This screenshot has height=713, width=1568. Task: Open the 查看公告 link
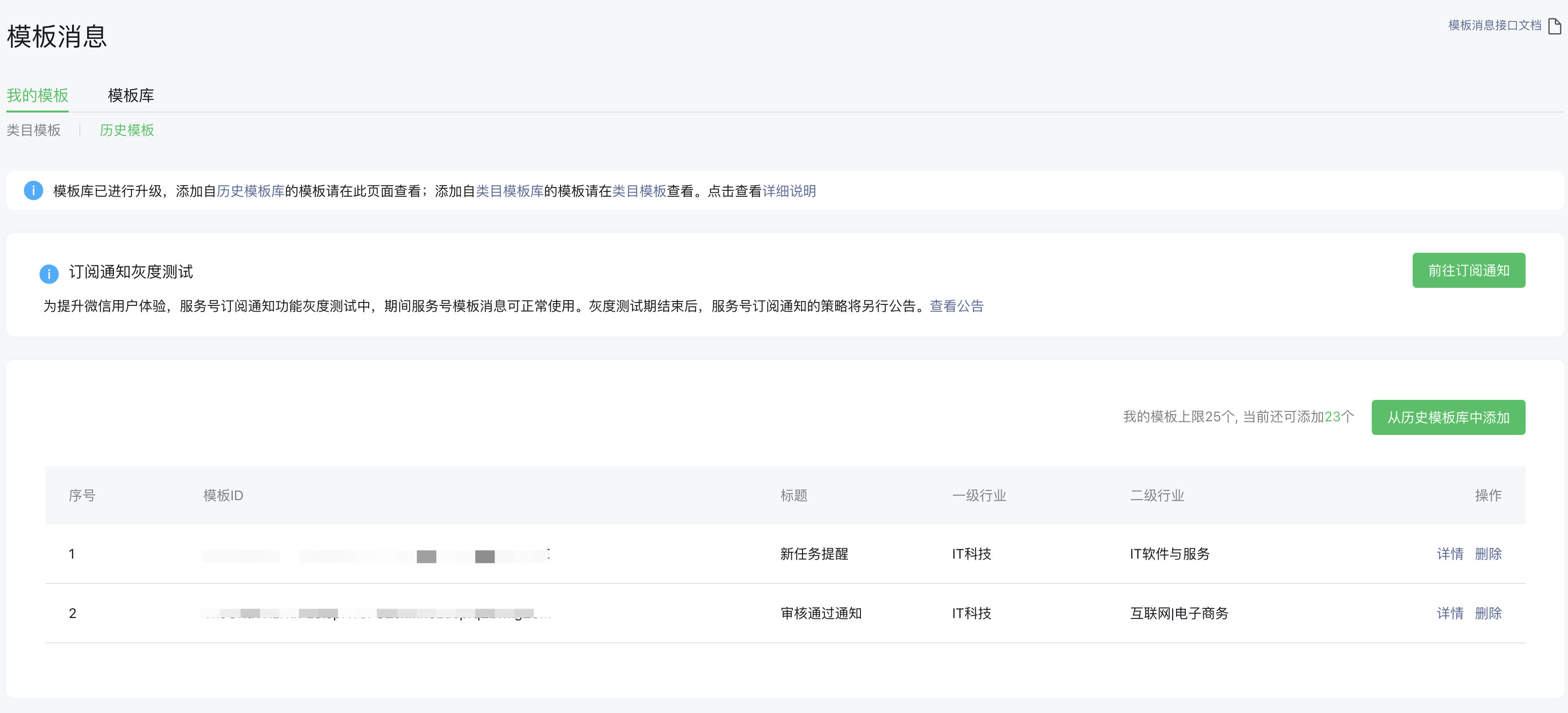pos(956,306)
